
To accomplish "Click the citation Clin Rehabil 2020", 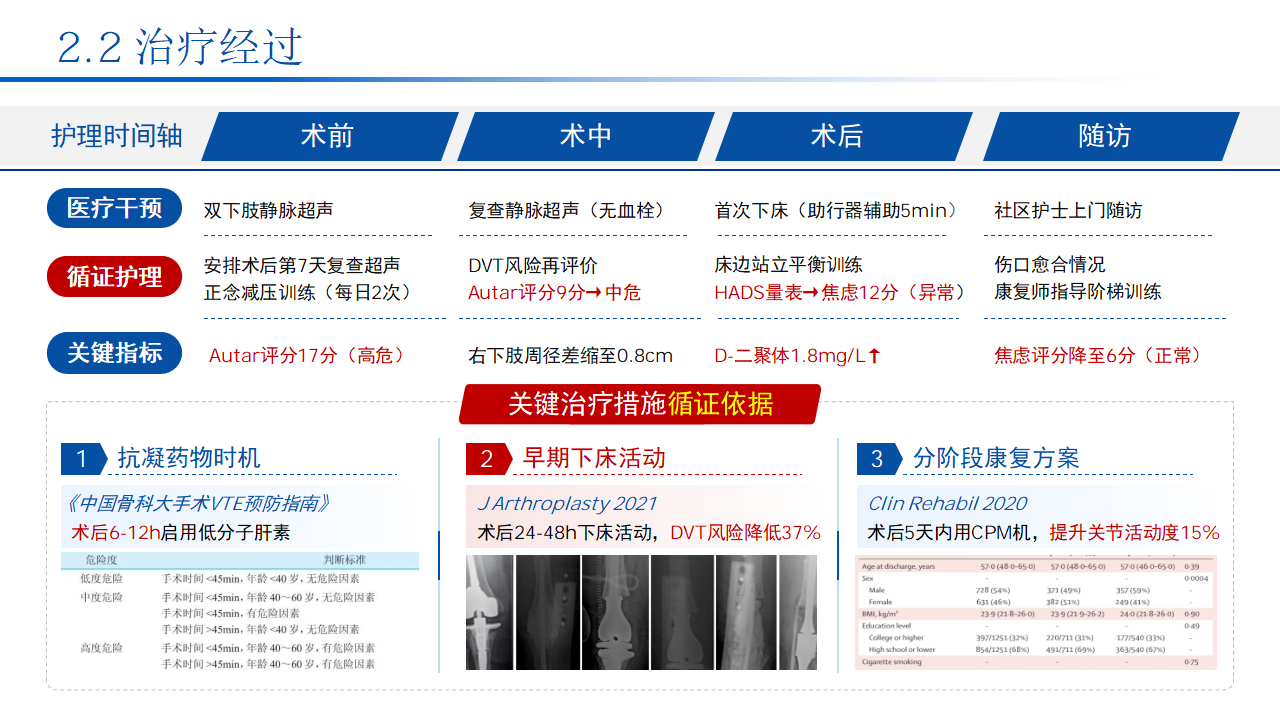I will (947, 503).
